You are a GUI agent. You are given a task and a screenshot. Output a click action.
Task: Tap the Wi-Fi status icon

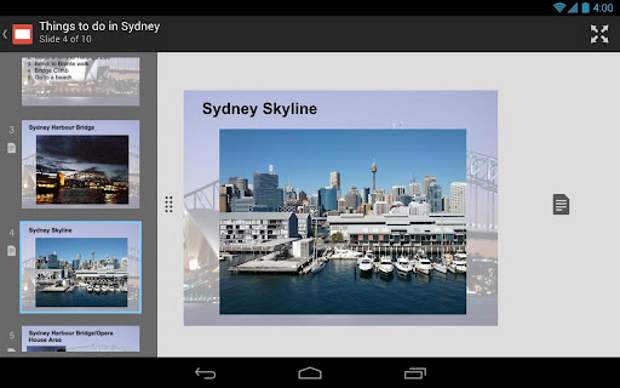560,8
